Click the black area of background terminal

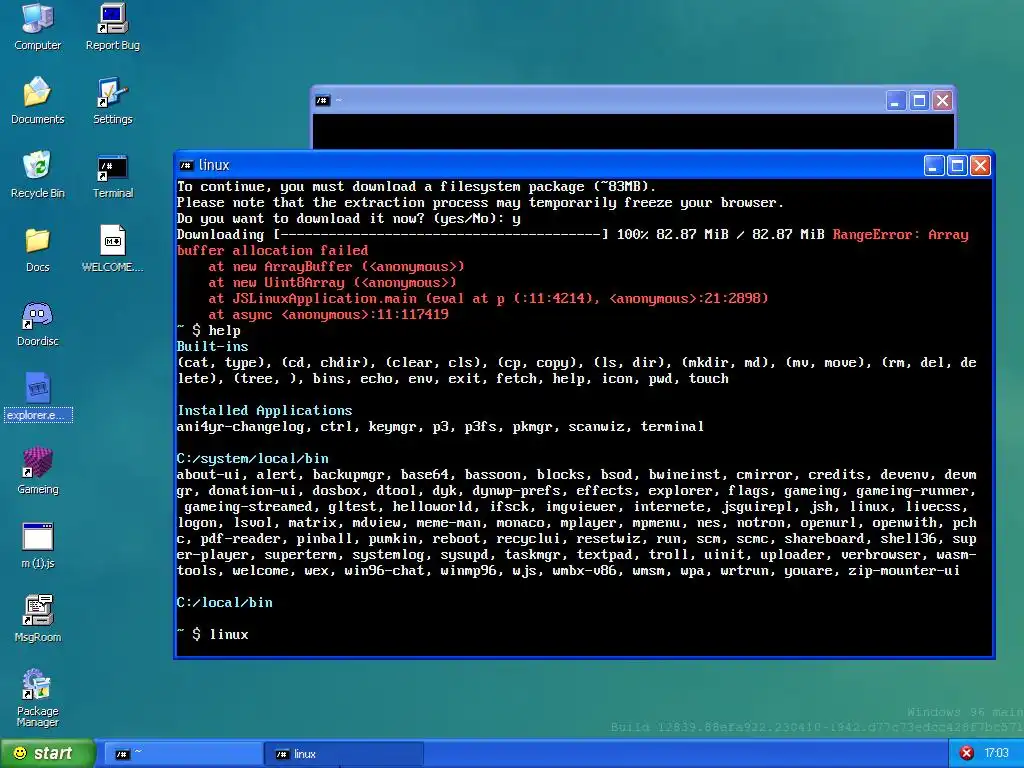[x=633, y=131]
